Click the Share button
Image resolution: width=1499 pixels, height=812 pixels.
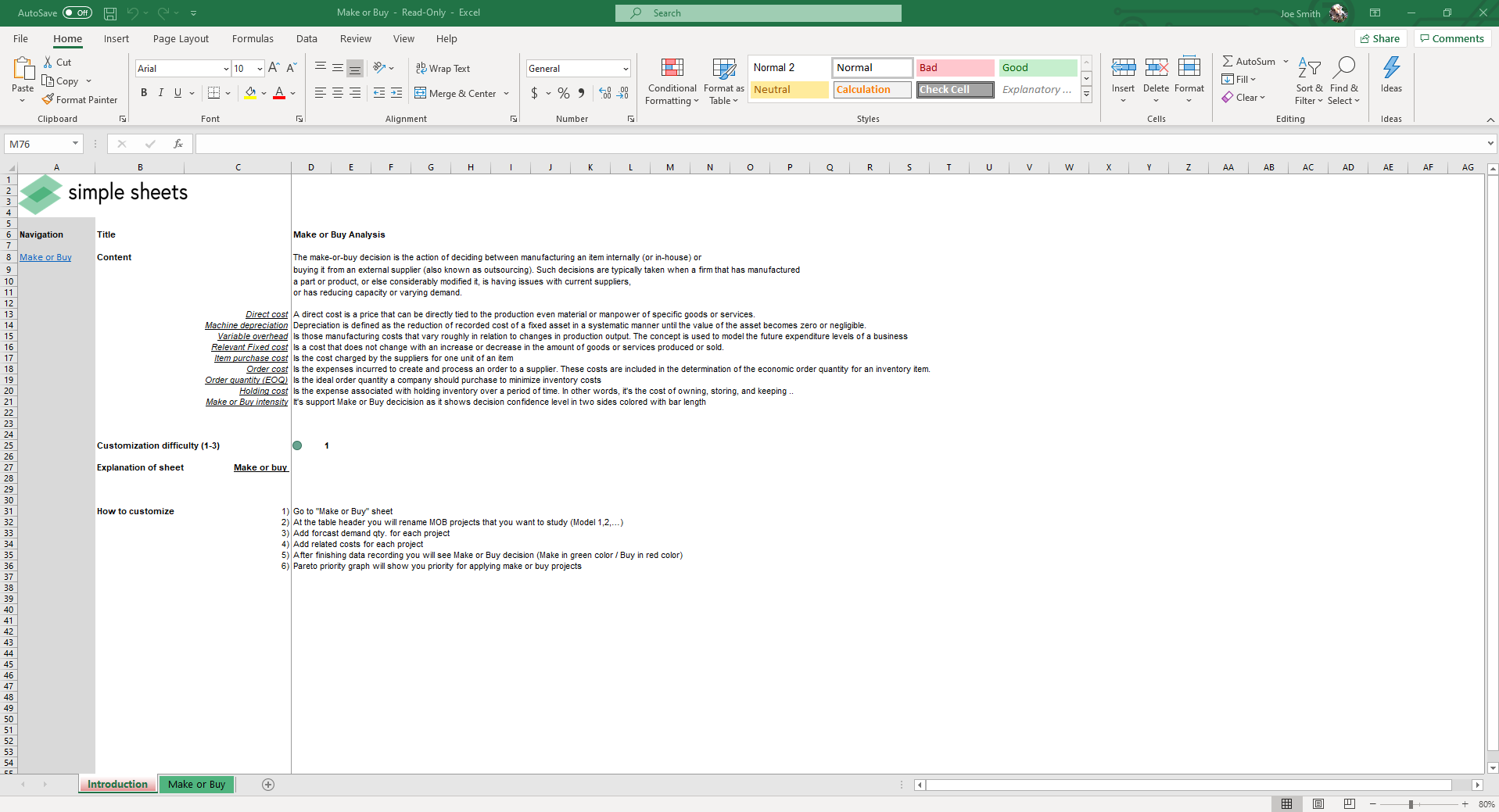(1381, 38)
